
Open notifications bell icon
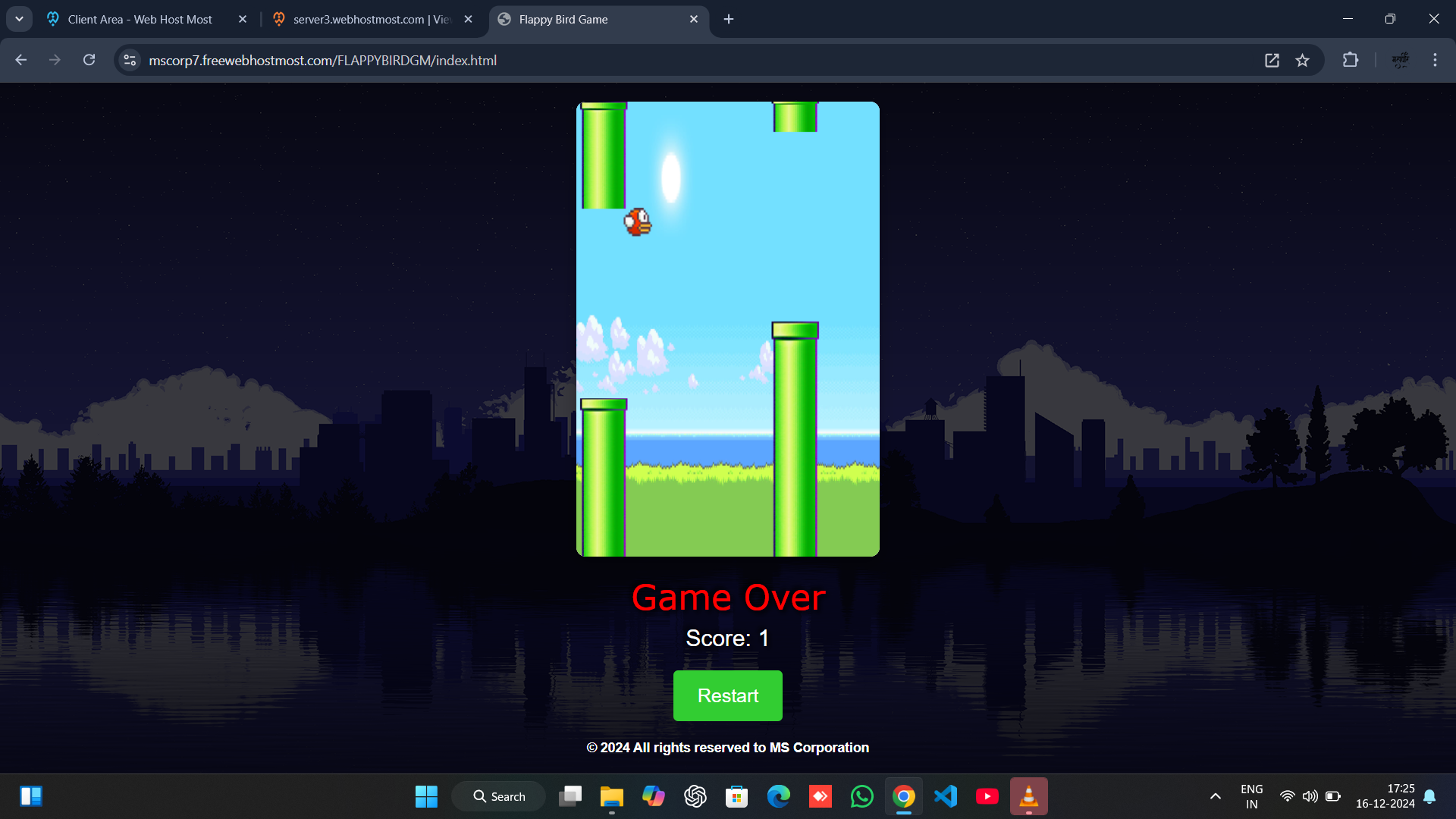click(1429, 796)
